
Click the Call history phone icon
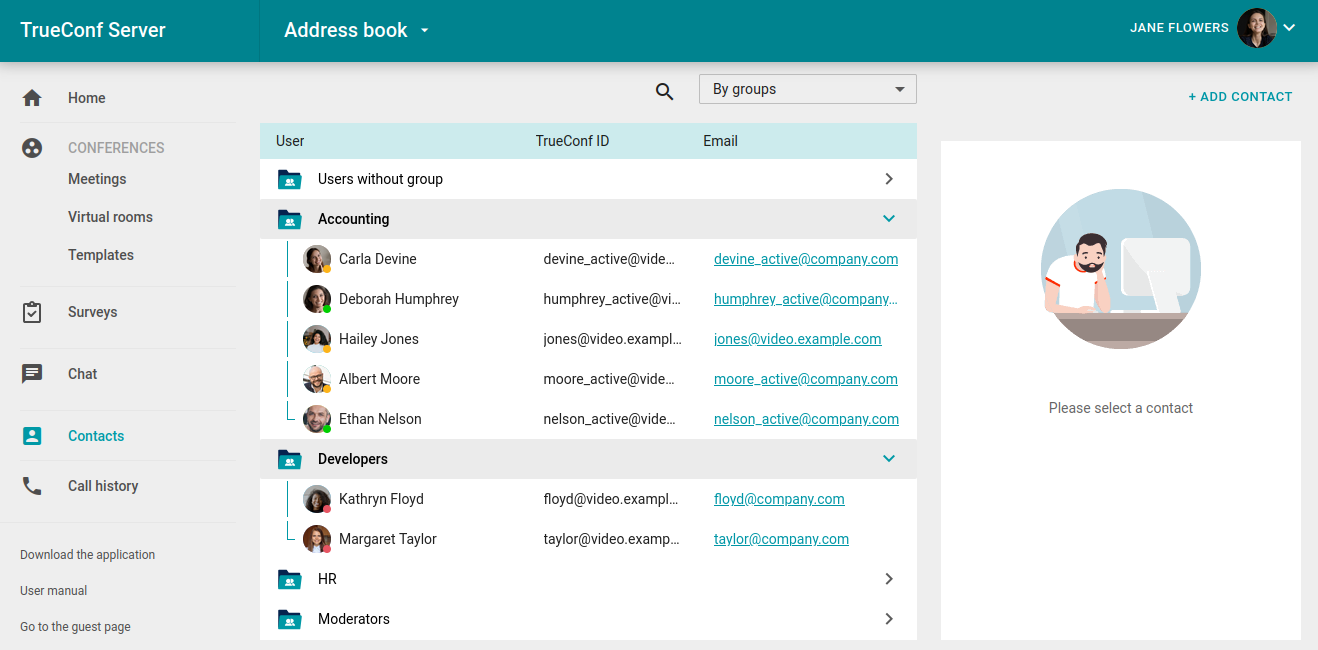32,486
